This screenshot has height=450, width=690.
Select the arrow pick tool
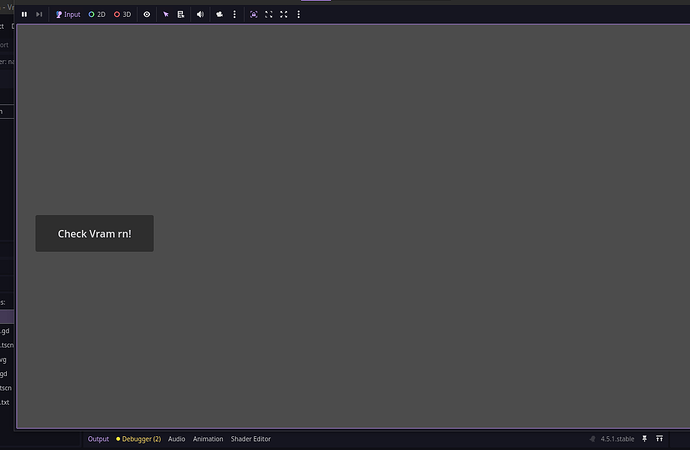pyautogui.click(x=166, y=15)
